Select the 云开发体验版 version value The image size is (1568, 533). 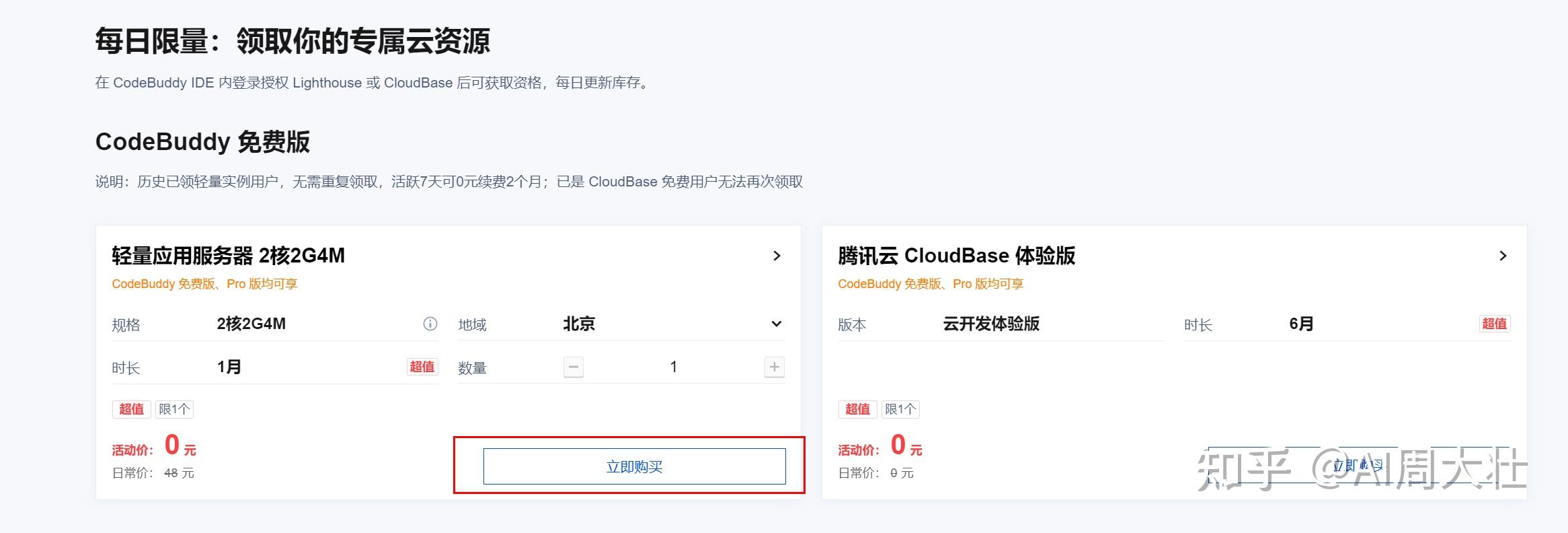point(990,324)
